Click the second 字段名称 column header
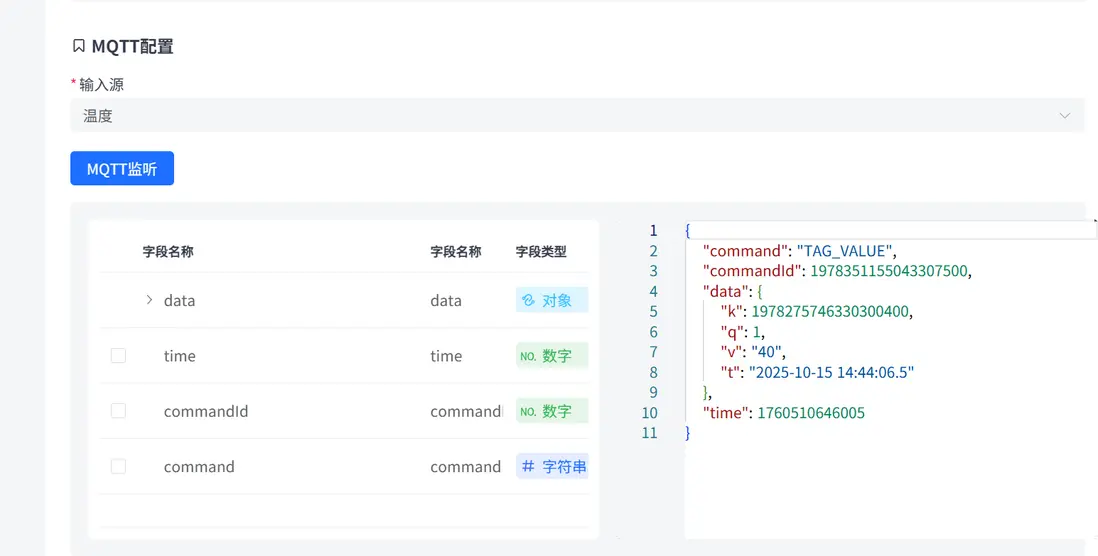1098x556 pixels. click(456, 251)
